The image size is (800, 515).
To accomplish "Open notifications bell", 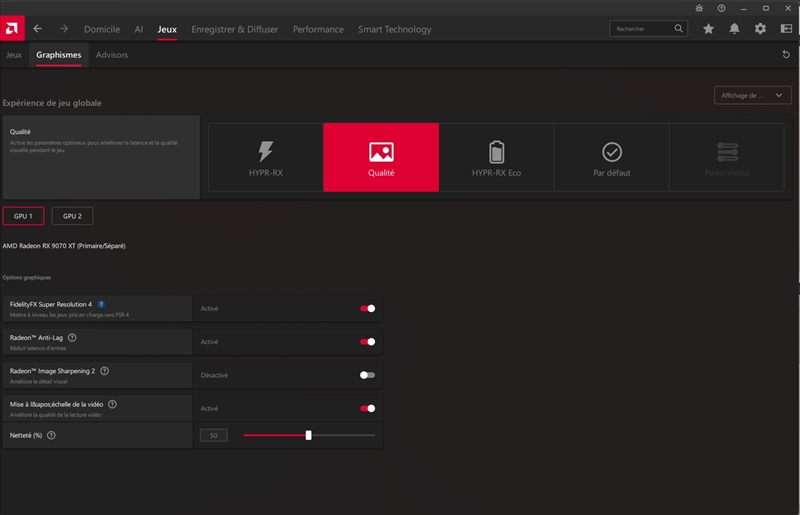I will pyautogui.click(x=735, y=29).
